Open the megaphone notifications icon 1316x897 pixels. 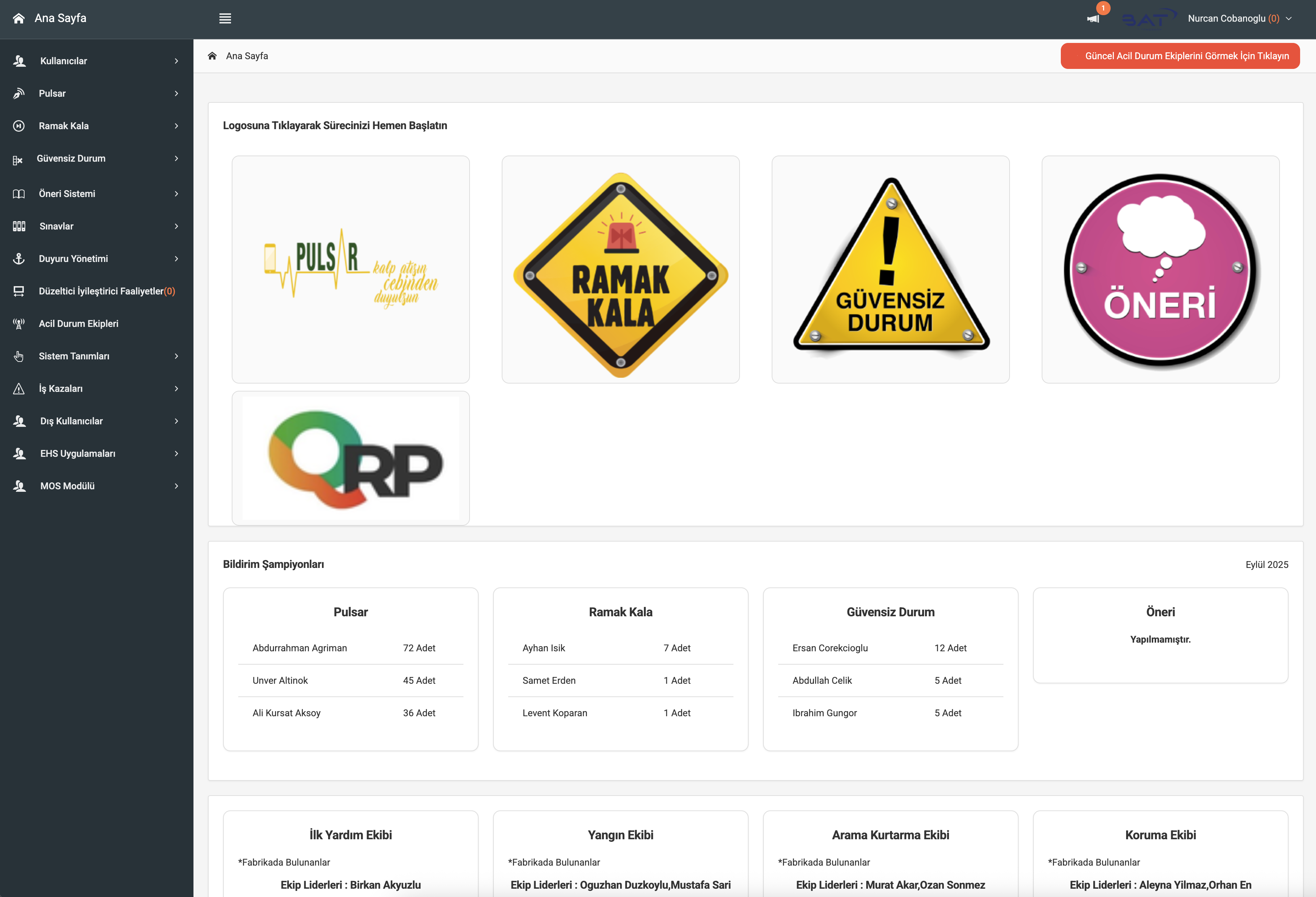1093,19
